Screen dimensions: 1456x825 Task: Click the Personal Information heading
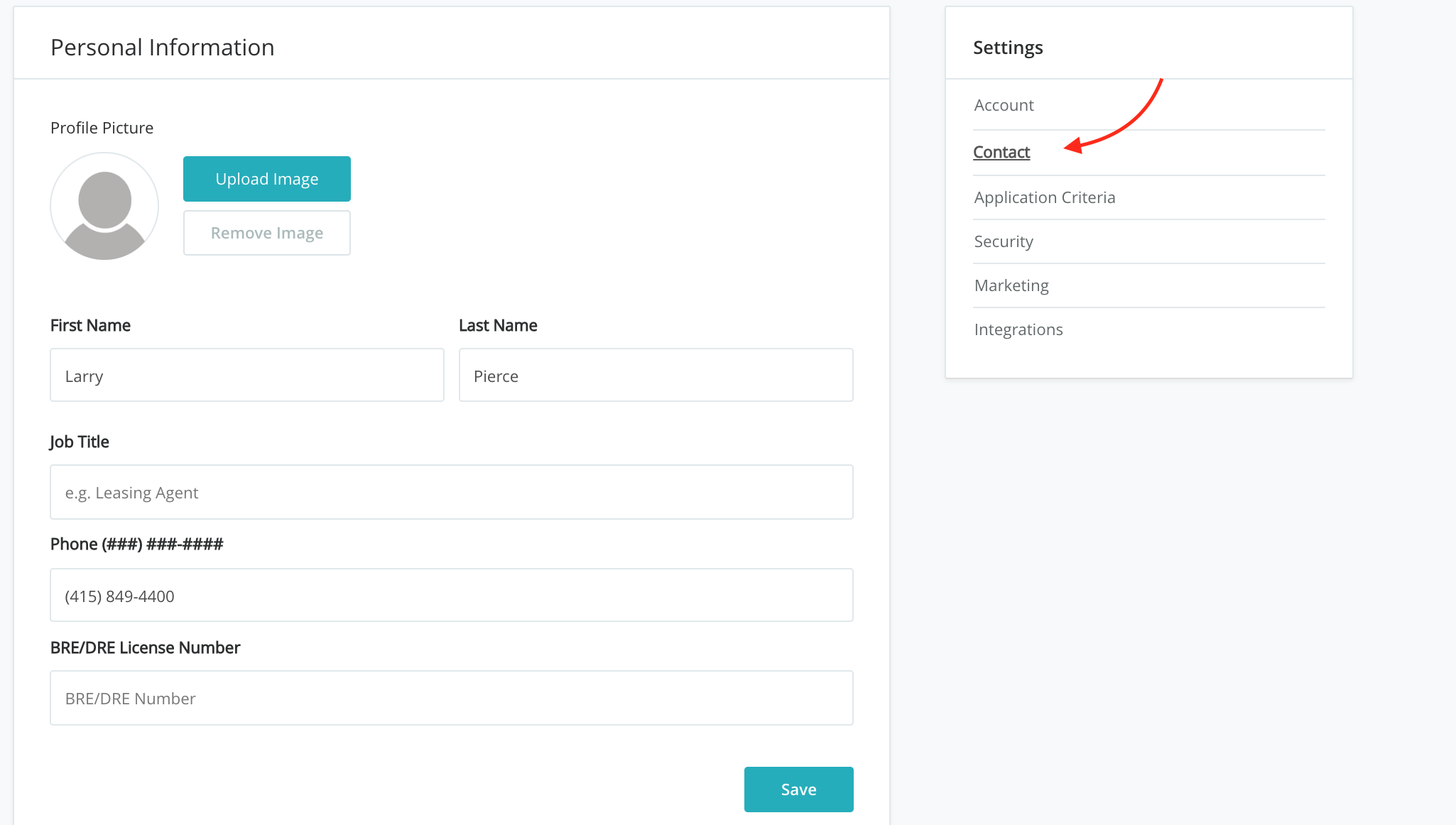pyautogui.click(x=162, y=48)
